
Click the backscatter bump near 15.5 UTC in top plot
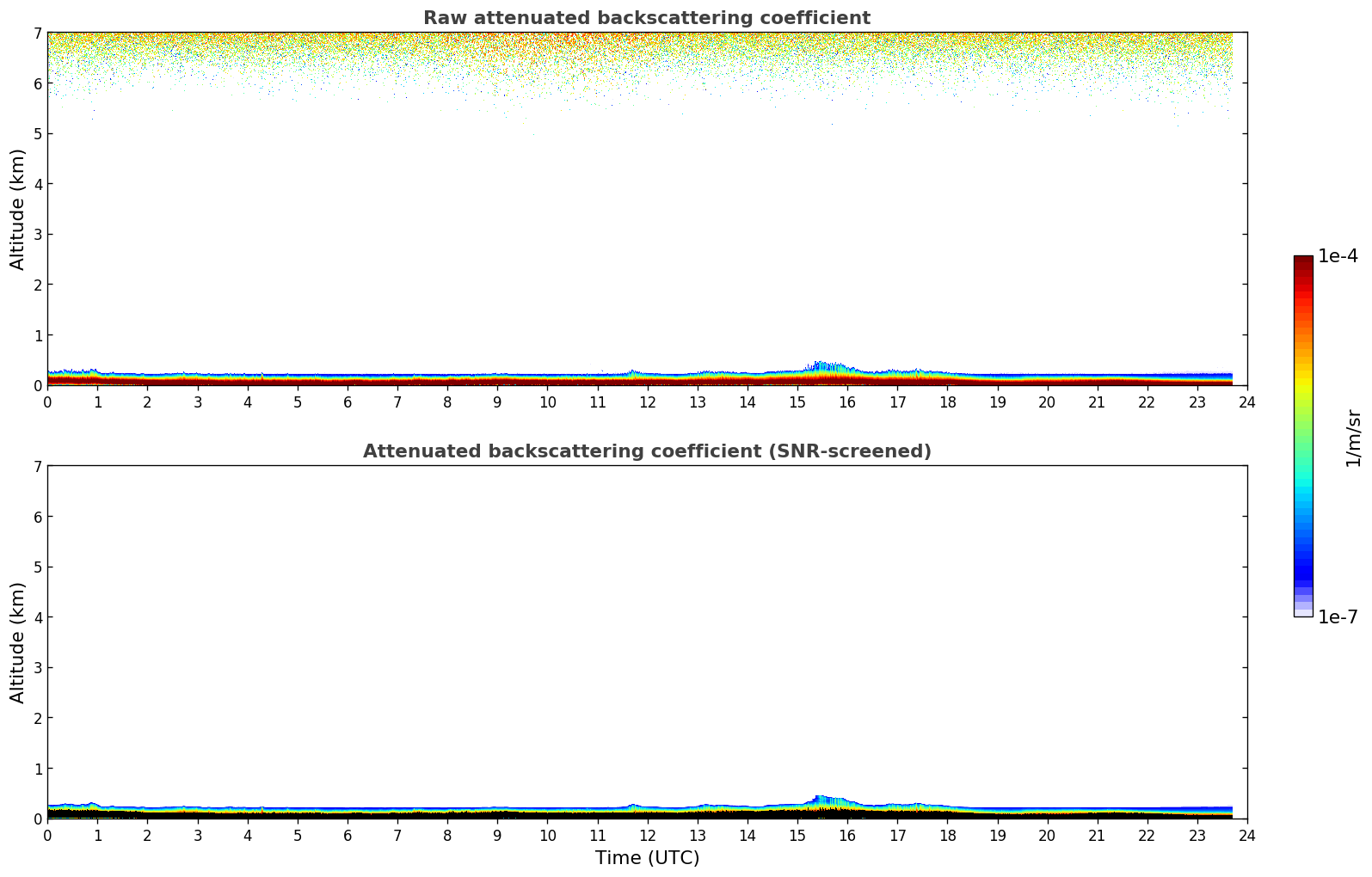tap(824, 370)
